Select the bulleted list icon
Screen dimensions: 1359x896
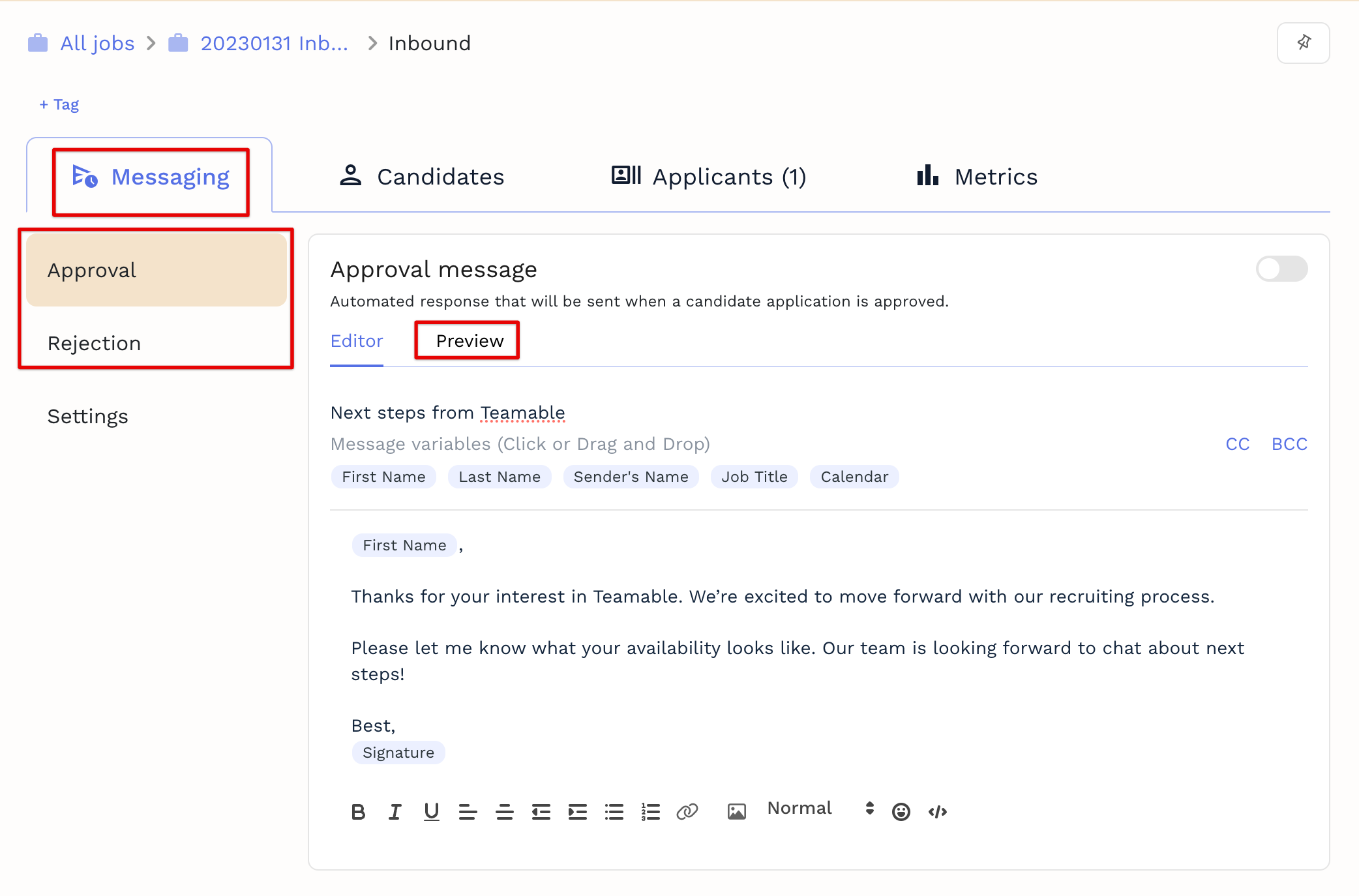coord(614,811)
